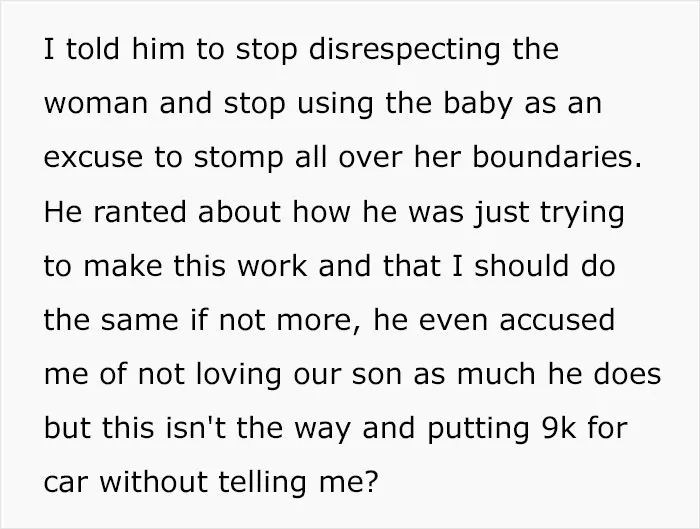This screenshot has width=700, height=529.
Task: Click the word 'excuse' starting third line
Action: pos(93,158)
